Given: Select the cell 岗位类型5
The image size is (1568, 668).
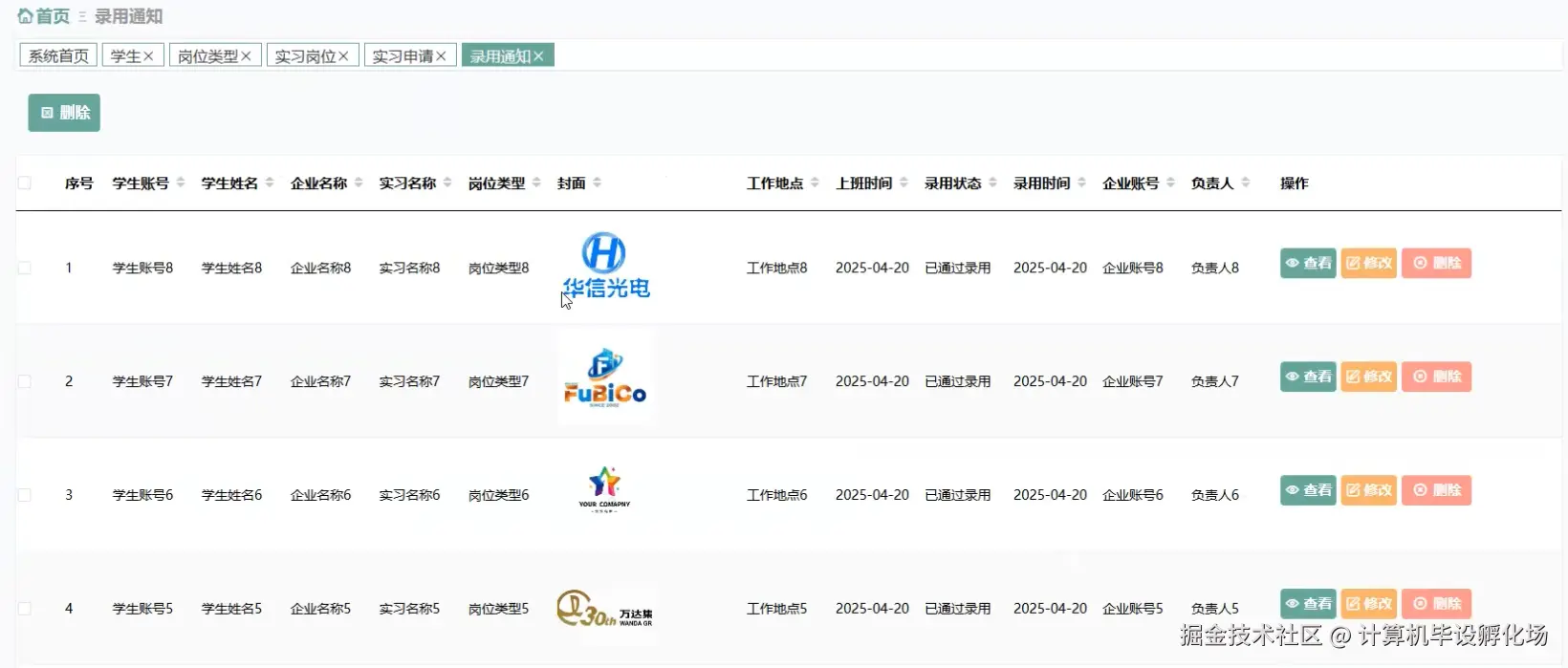Looking at the screenshot, I should [498, 609].
